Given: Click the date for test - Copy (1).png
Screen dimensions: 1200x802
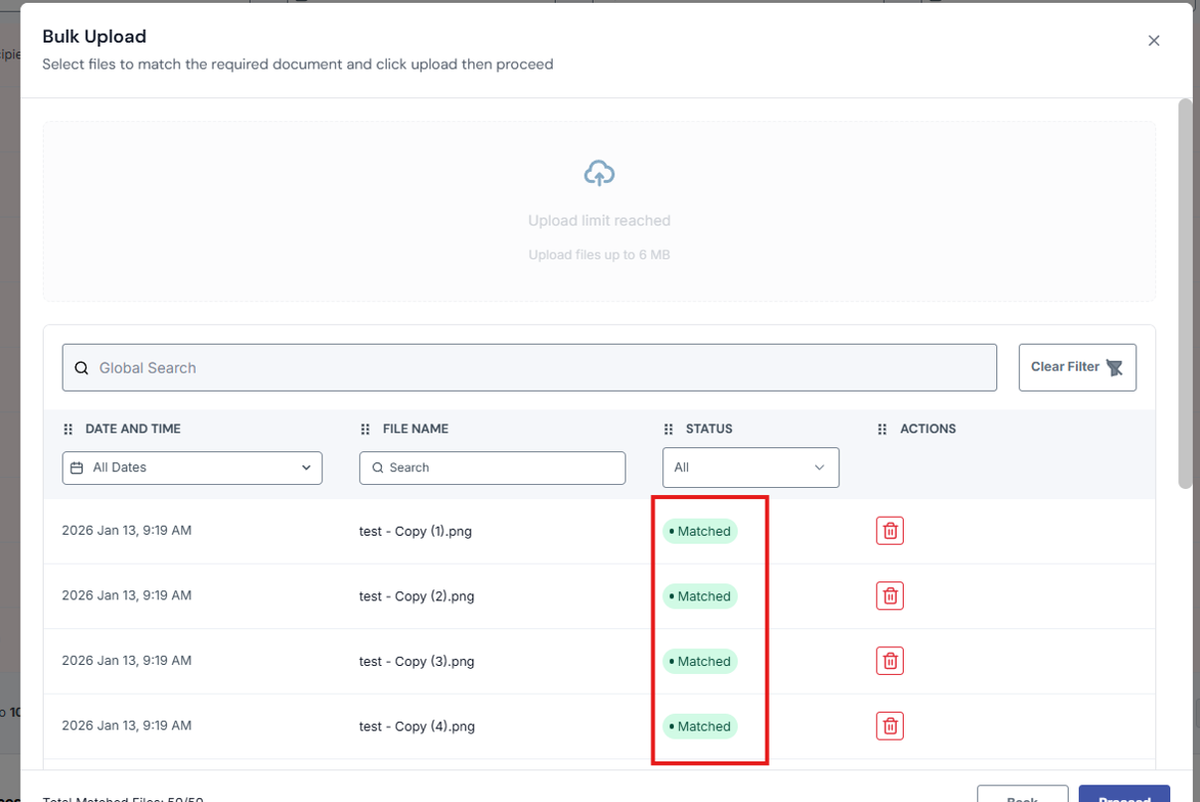Looking at the screenshot, I should [x=127, y=530].
